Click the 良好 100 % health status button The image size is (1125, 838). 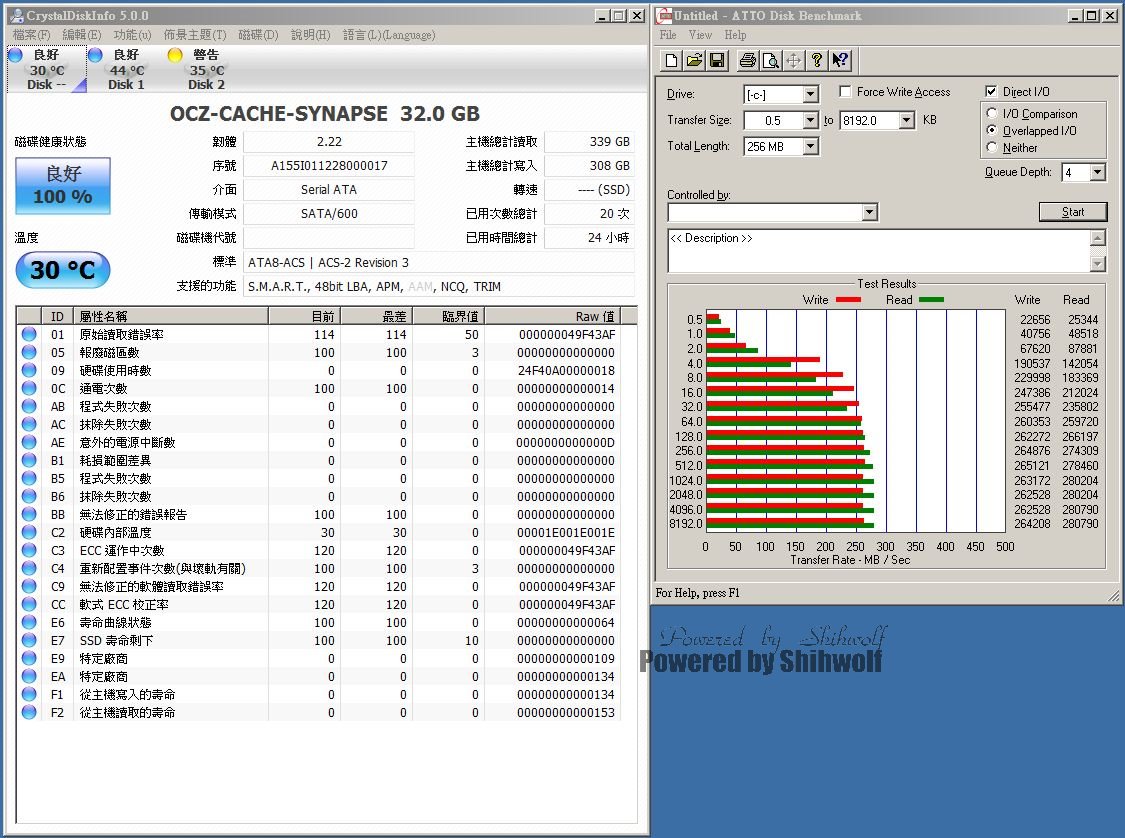(63, 186)
